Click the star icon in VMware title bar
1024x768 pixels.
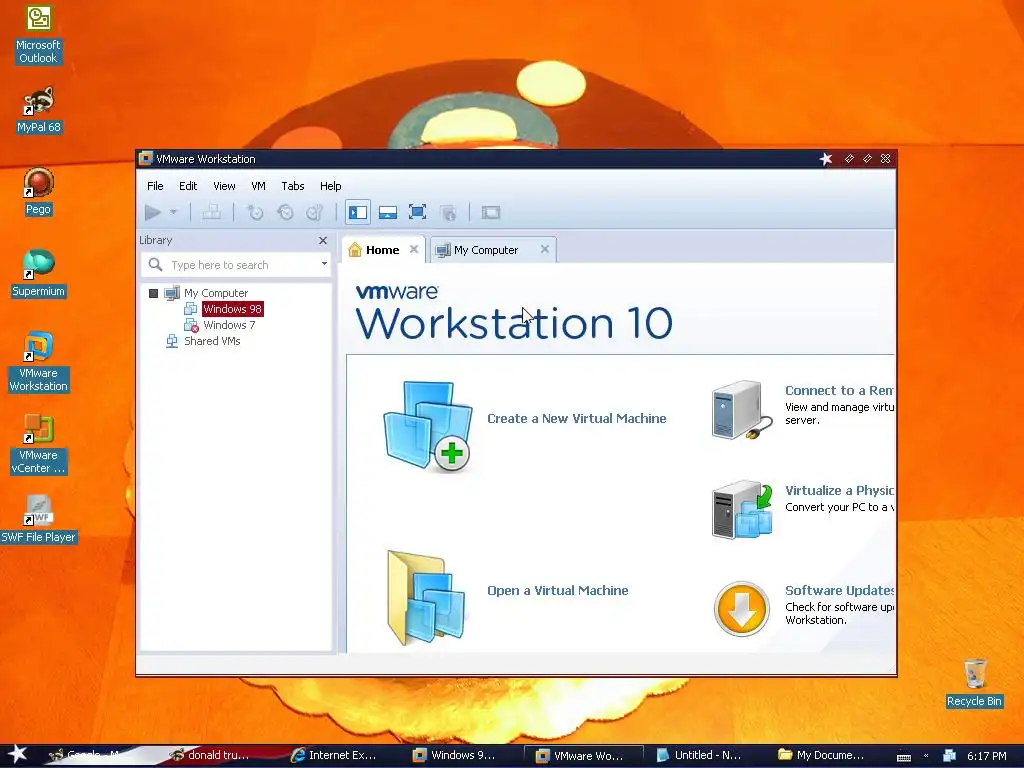coord(825,159)
